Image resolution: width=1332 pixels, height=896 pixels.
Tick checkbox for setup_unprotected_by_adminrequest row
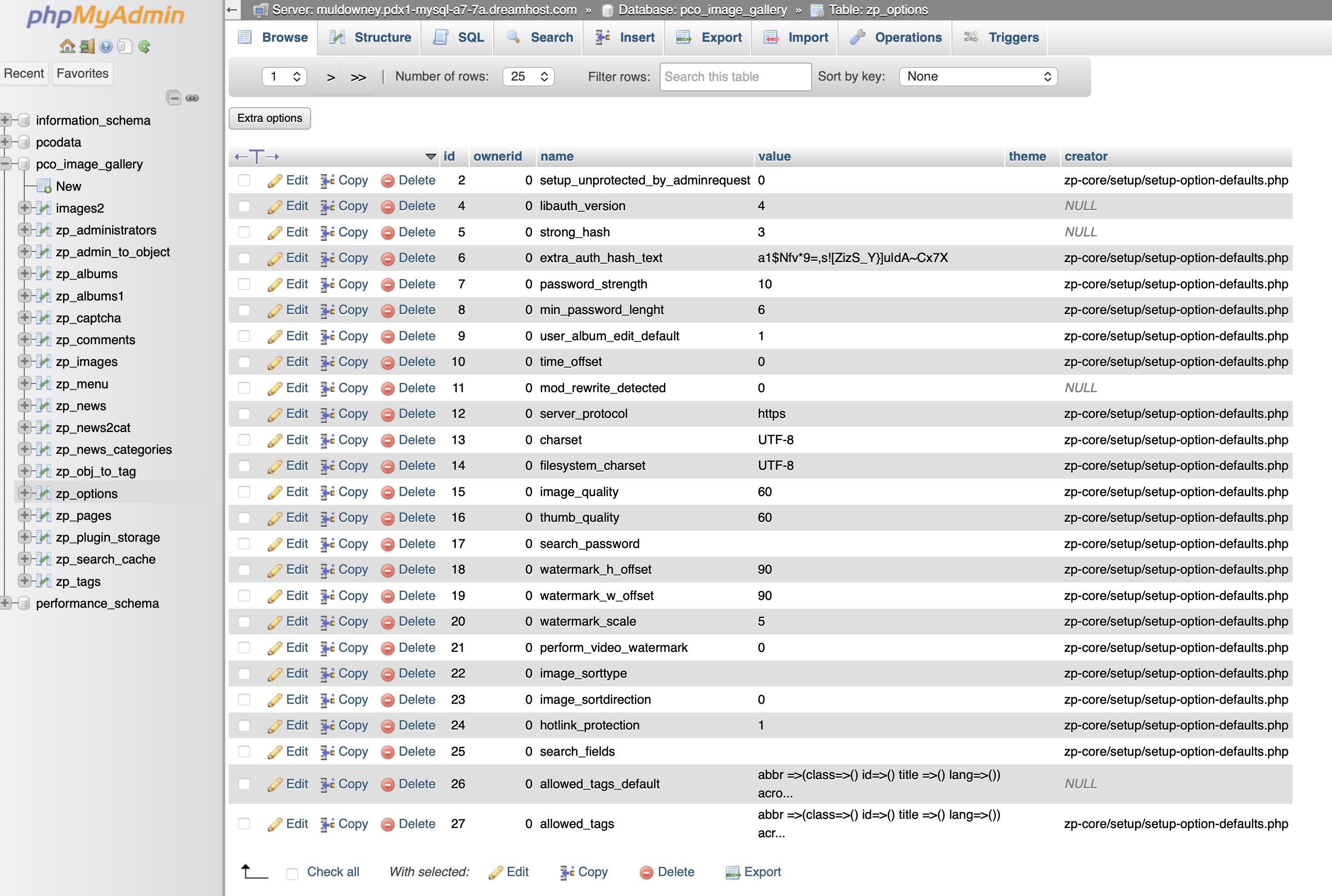click(244, 181)
